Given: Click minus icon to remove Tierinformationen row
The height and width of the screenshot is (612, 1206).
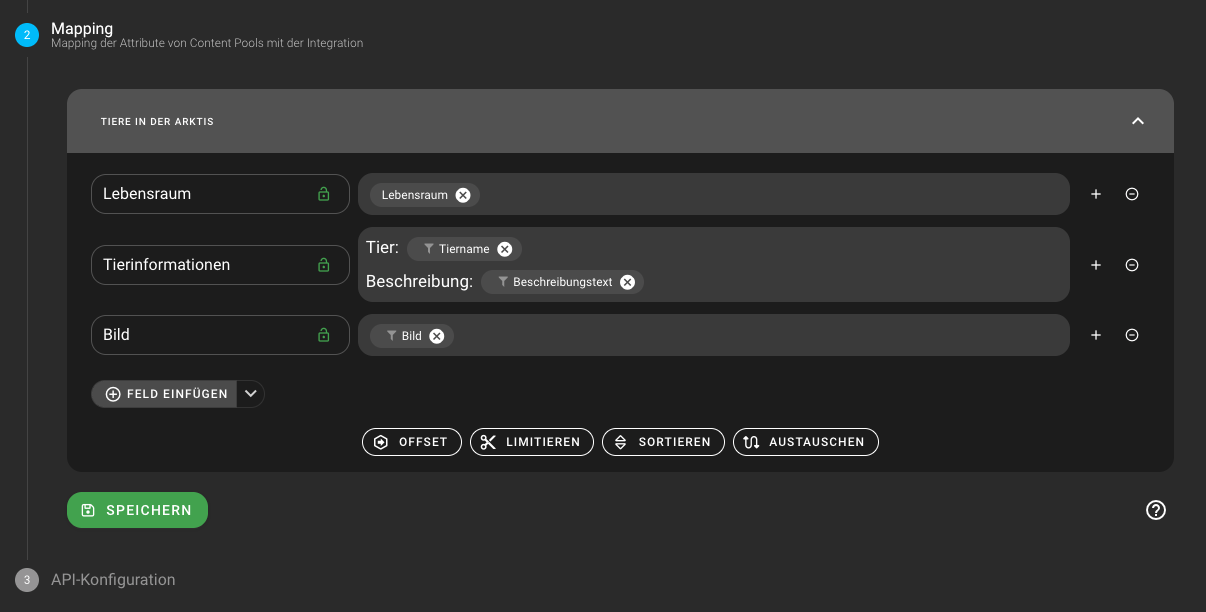Looking at the screenshot, I should click(x=1132, y=265).
